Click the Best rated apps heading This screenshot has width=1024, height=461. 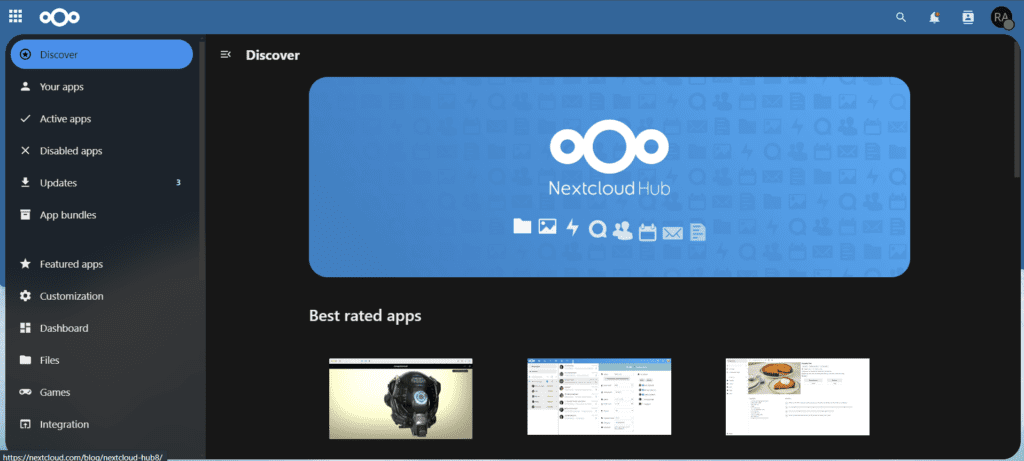(x=365, y=316)
